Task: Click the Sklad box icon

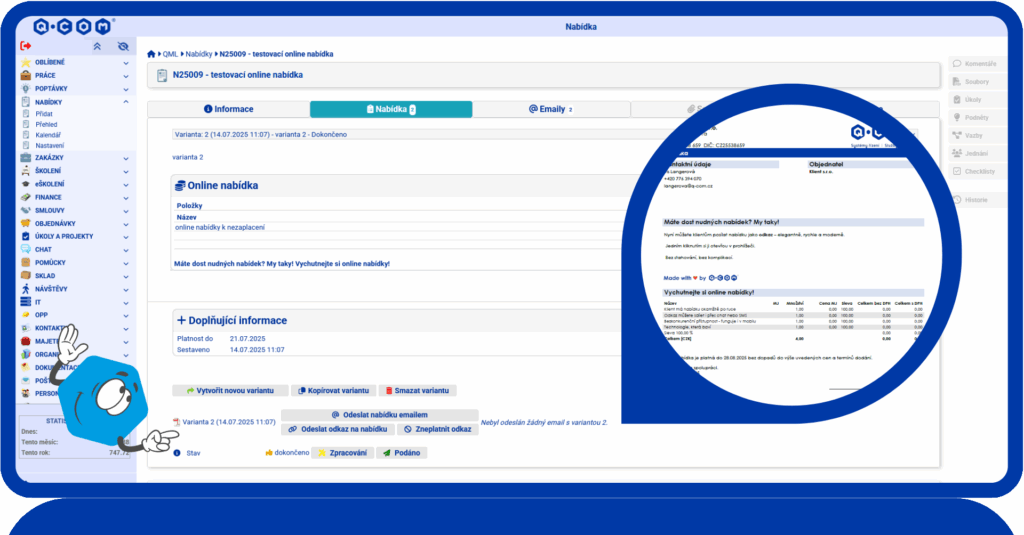Action: [25, 276]
